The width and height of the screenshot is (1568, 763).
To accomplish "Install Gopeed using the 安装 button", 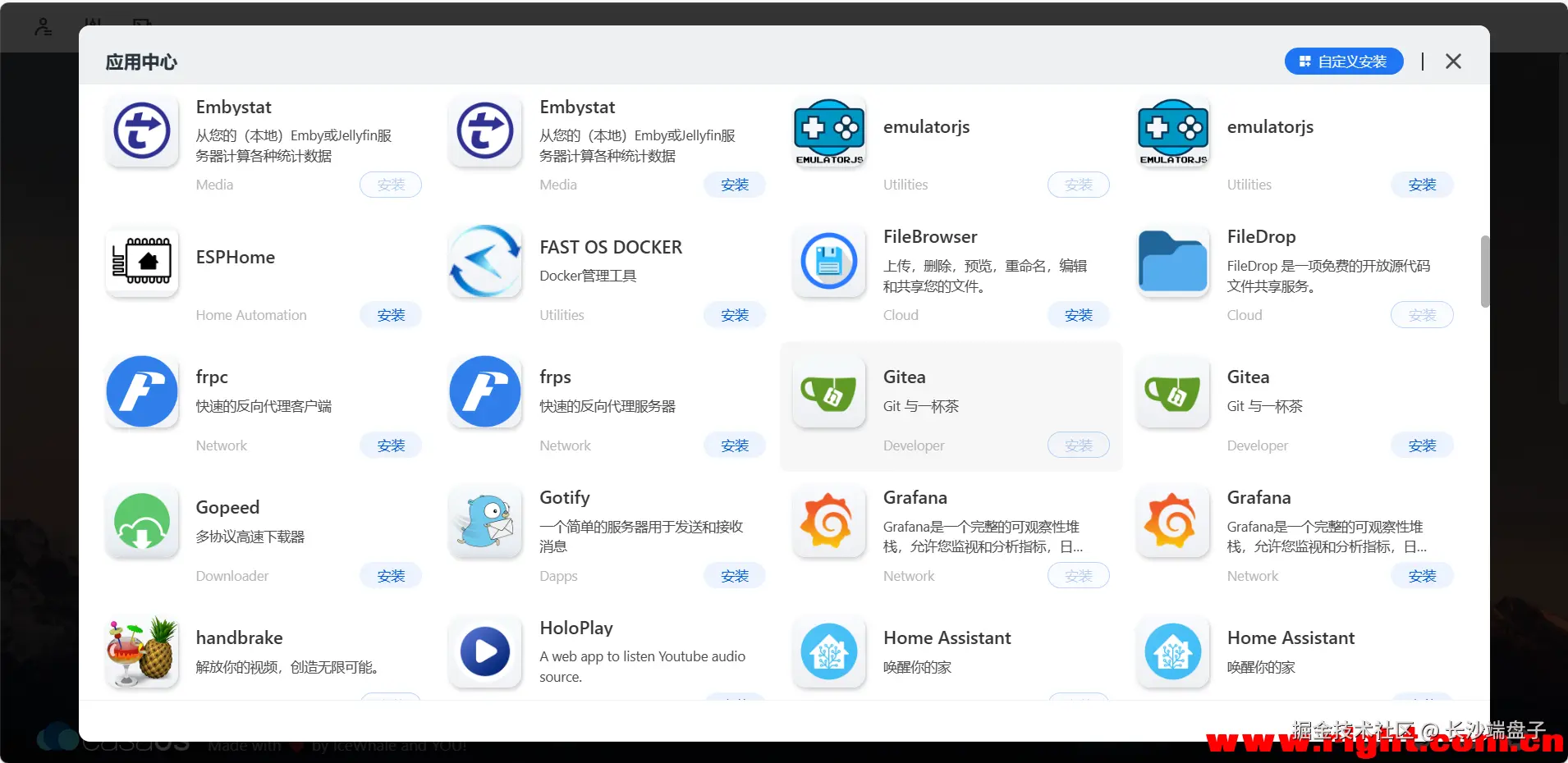I will [391, 576].
